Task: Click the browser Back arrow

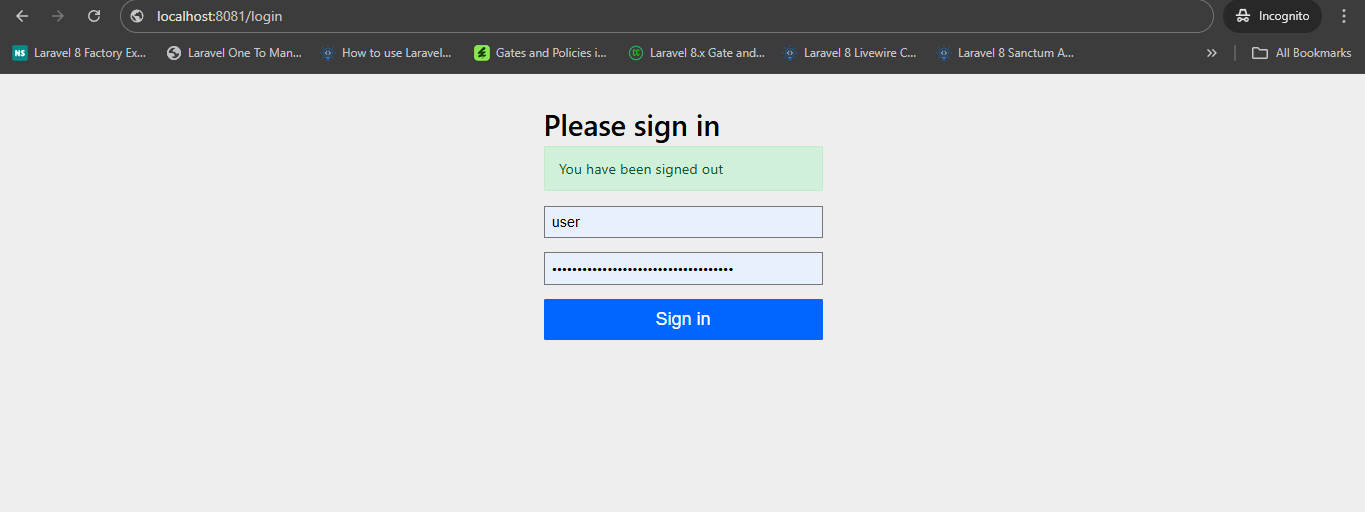Action: (x=22, y=16)
